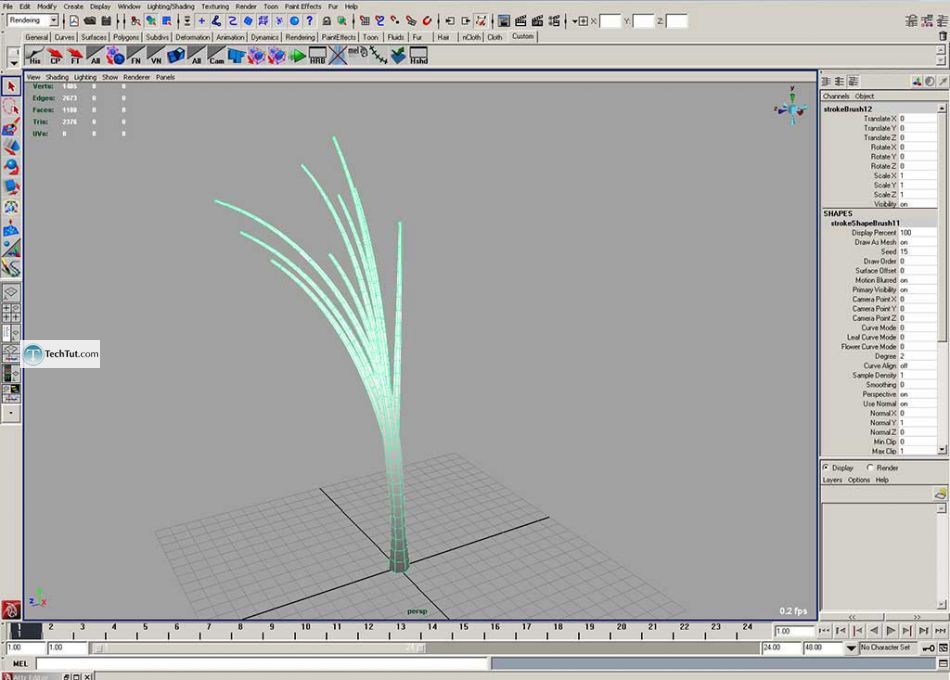The width and height of the screenshot is (950, 680).
Task: Open the Lighting/Shading menu
Action: [x=171, y=6]
